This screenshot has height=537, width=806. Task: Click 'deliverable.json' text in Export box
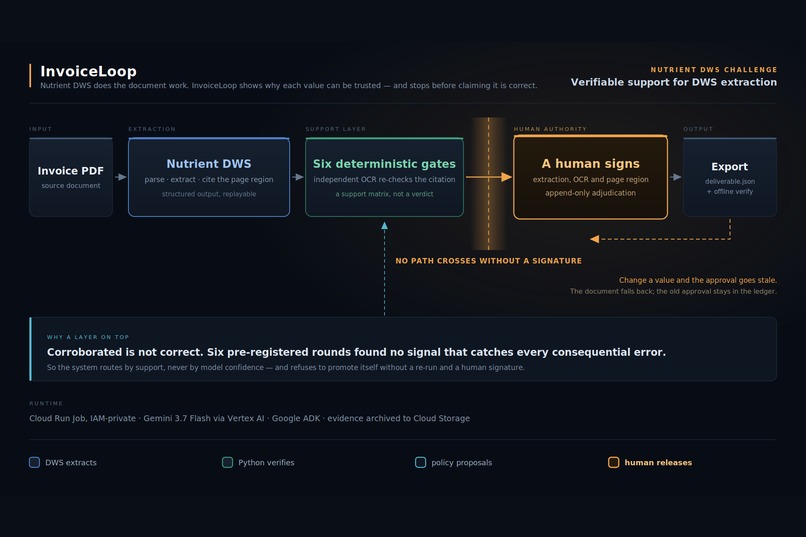coord(730,181)
